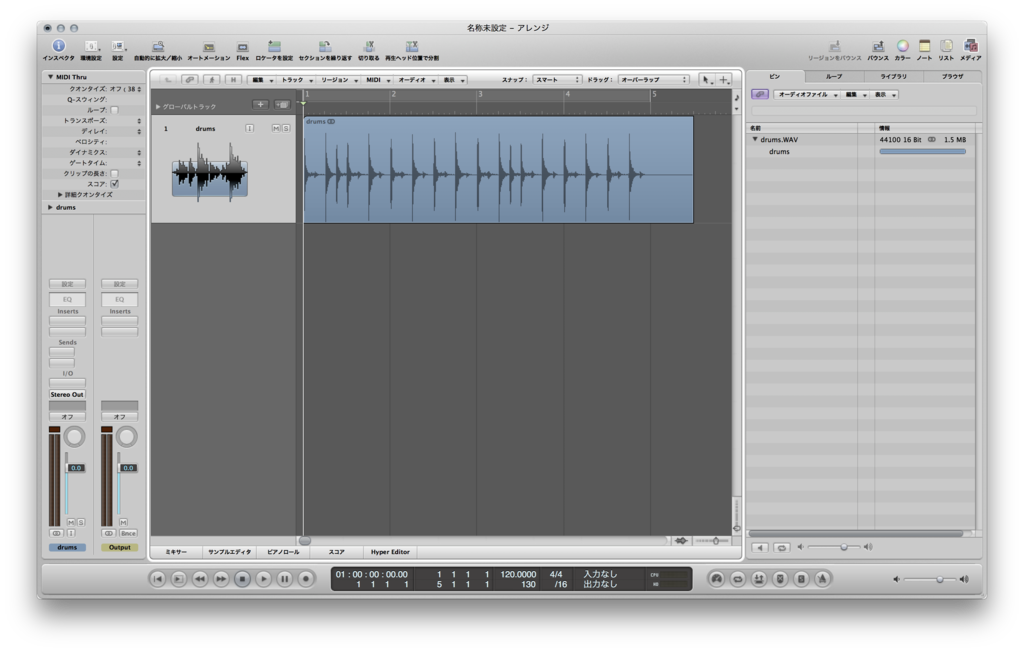Viewport: 1024px width, 652px height.
Task: Click the Pause transport button
Action: coord(285,579)
